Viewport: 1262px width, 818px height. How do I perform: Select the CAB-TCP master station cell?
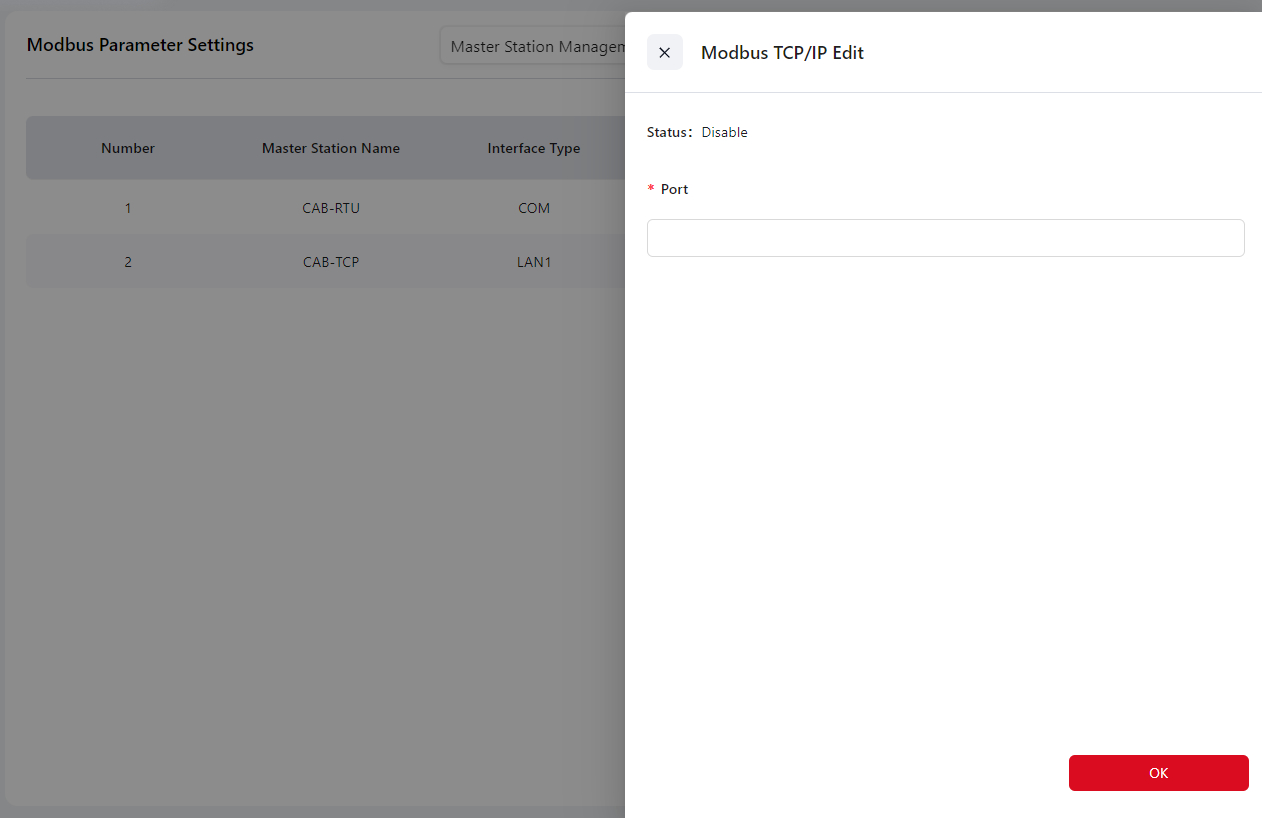(x=331, y=262)
